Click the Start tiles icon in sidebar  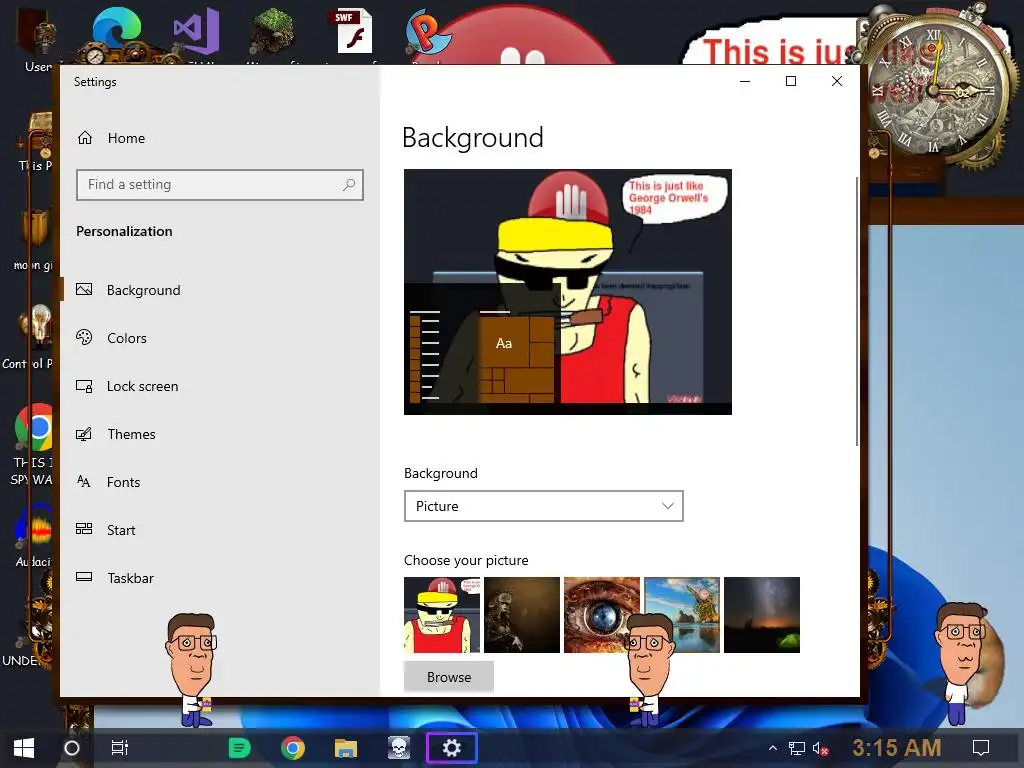click(84, 529)
